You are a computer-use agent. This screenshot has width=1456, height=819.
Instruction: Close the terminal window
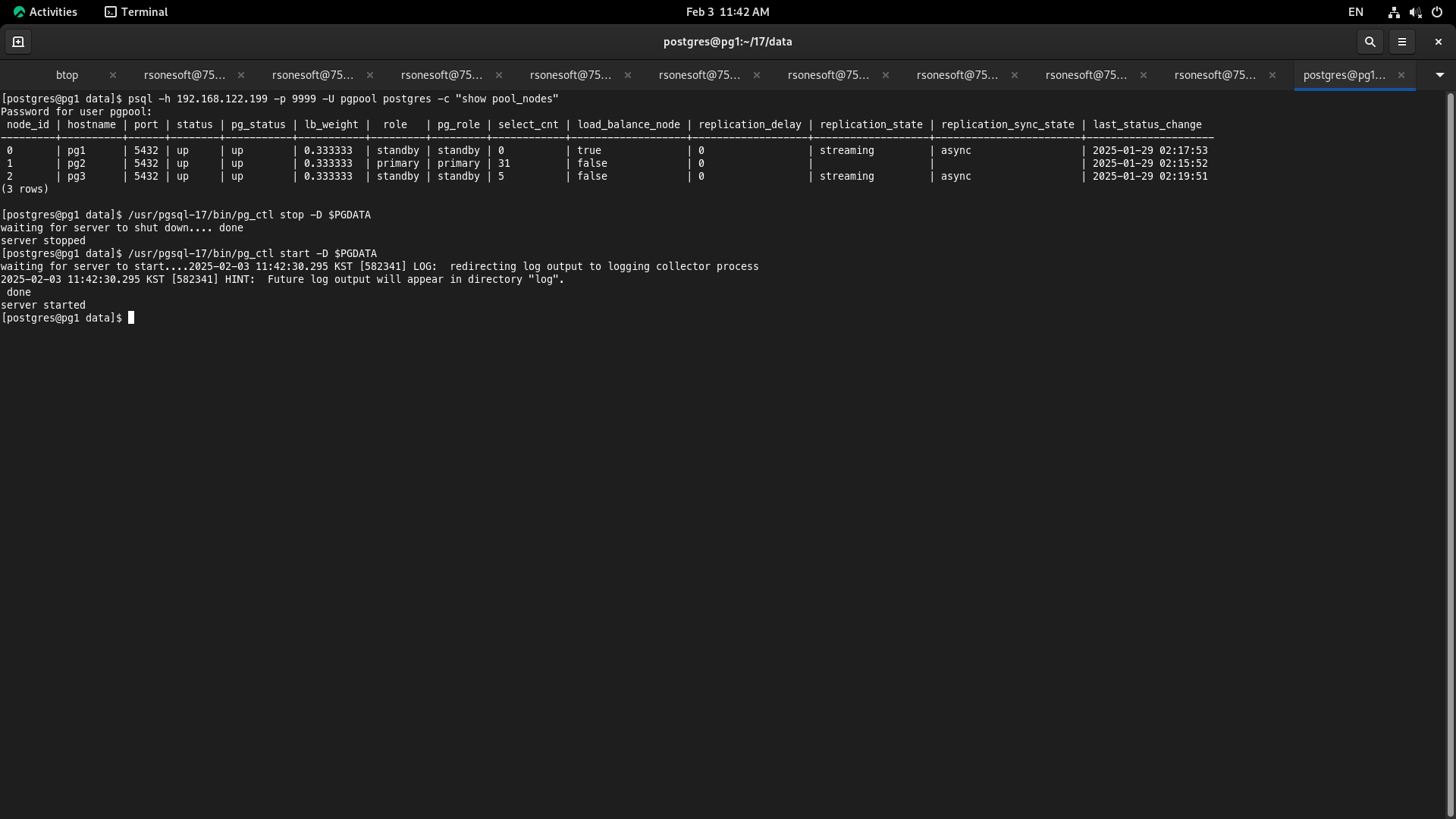[x=1438, y=42]
